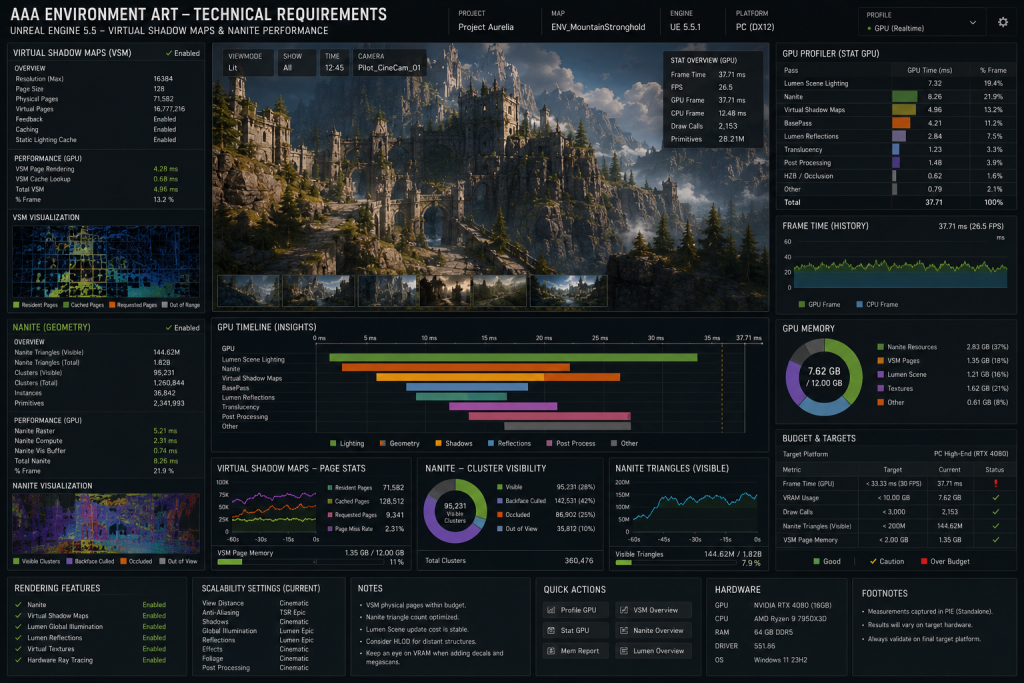Click the Nanite Visualization cluster image
The image size is (1024, 683).
[106, 524]
